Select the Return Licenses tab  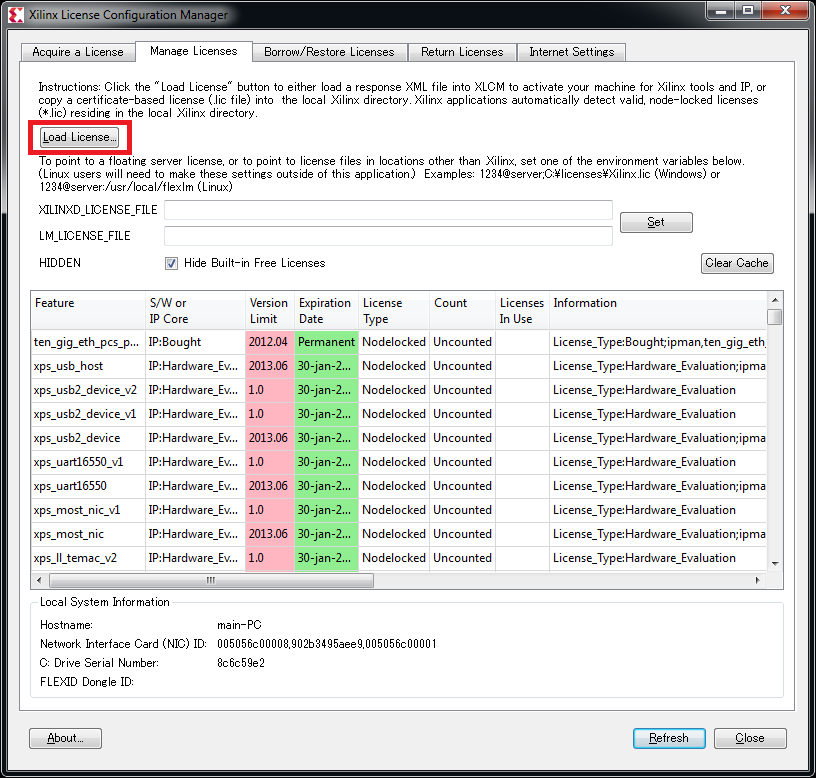coord(461,52)
